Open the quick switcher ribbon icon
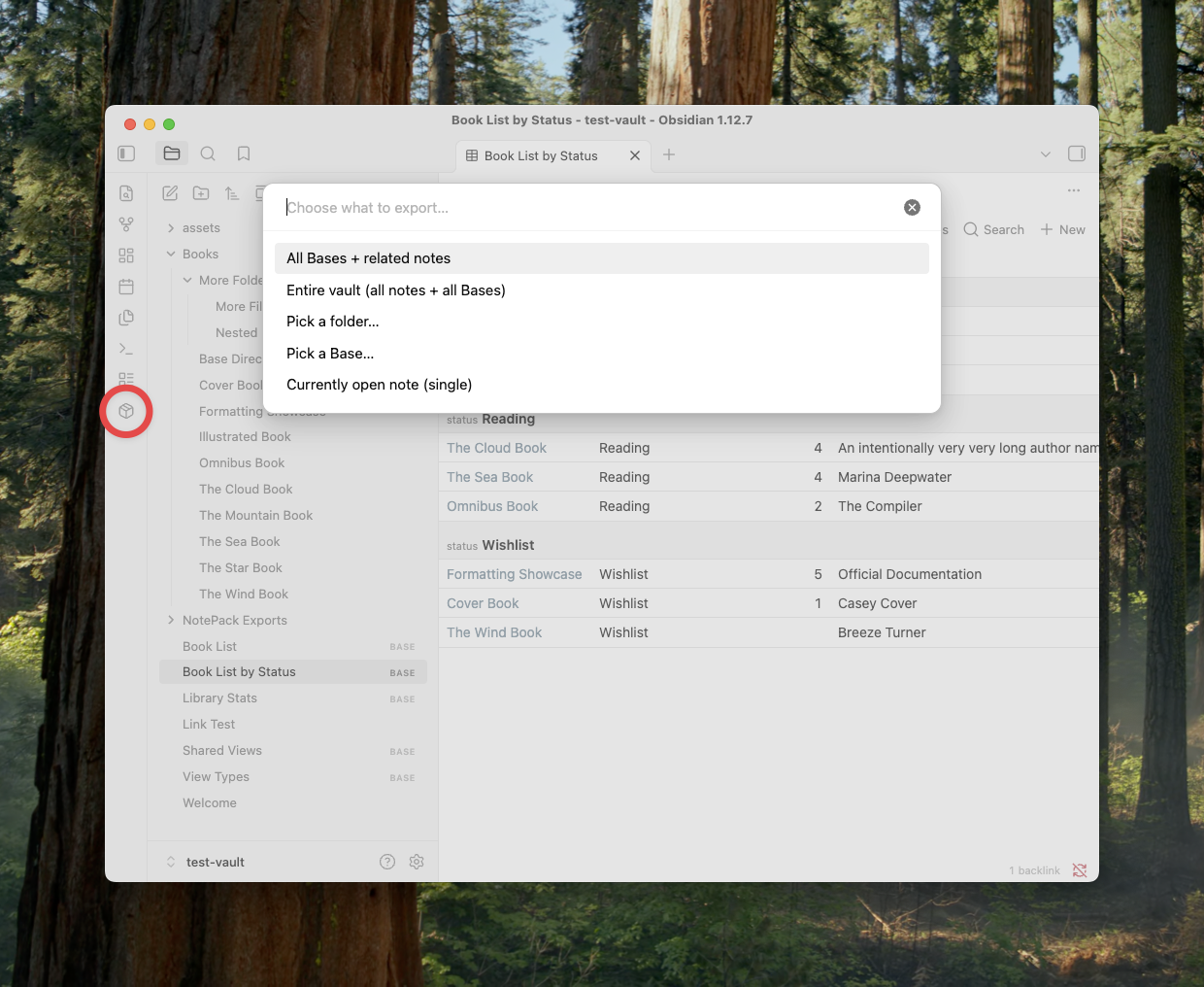This screenshot has width=1204, height=987. (126, 193)
